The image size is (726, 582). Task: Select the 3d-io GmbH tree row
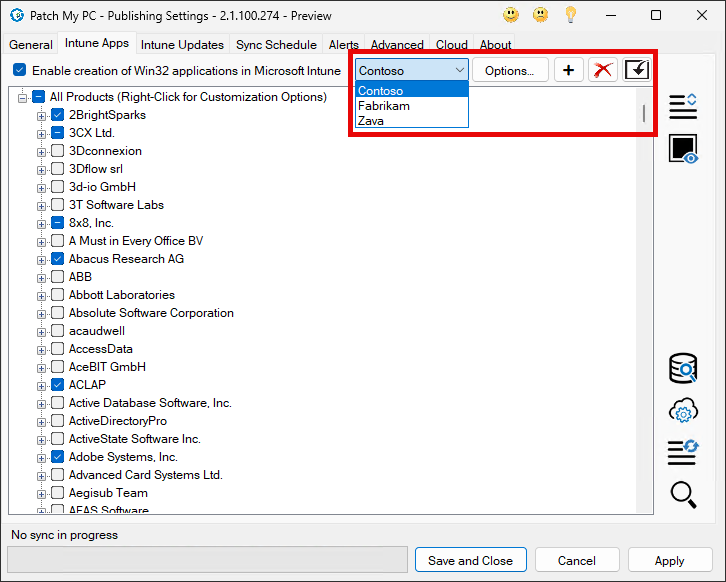102,187
